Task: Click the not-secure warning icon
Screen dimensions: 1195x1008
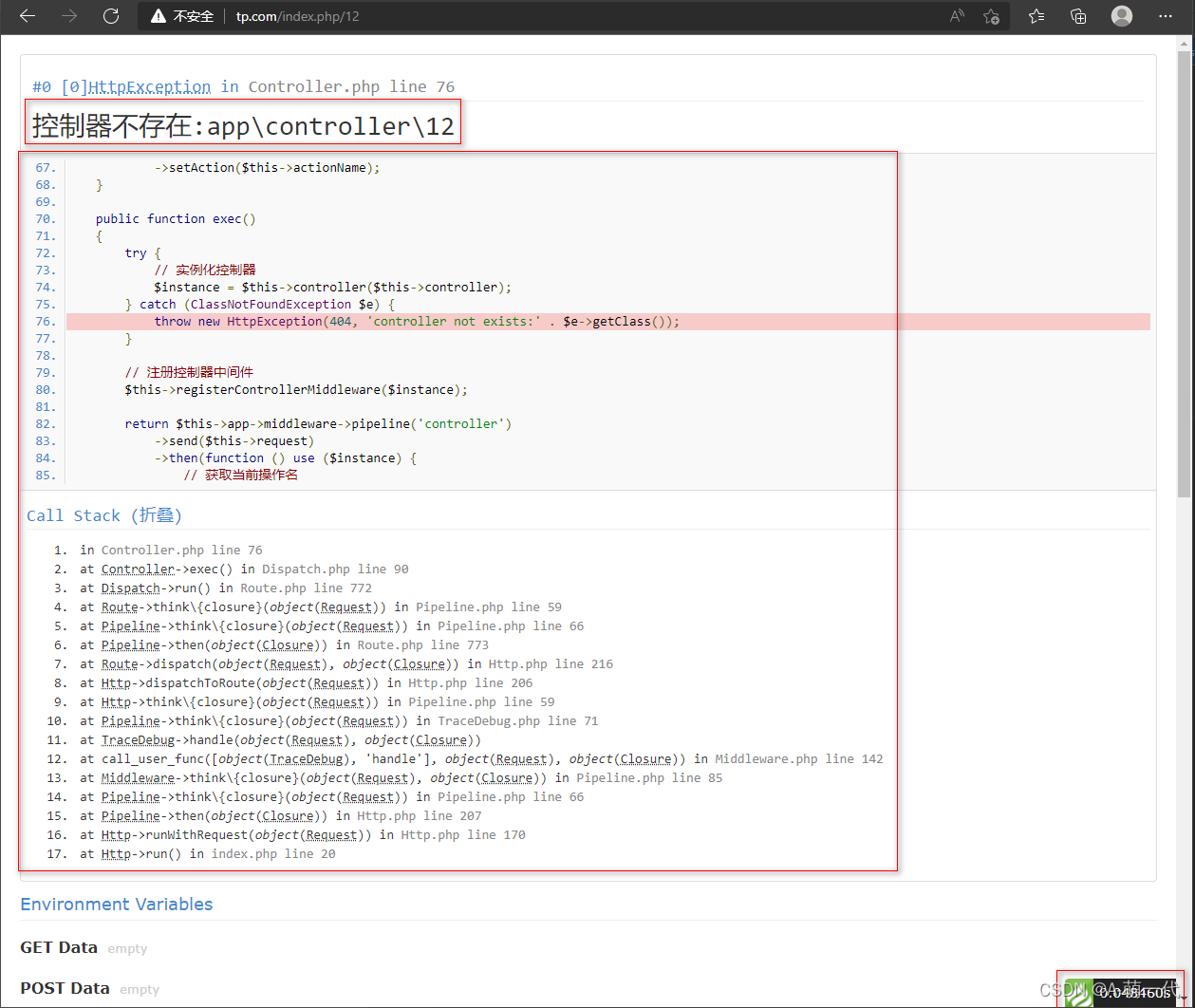Action: click(159, 16)
